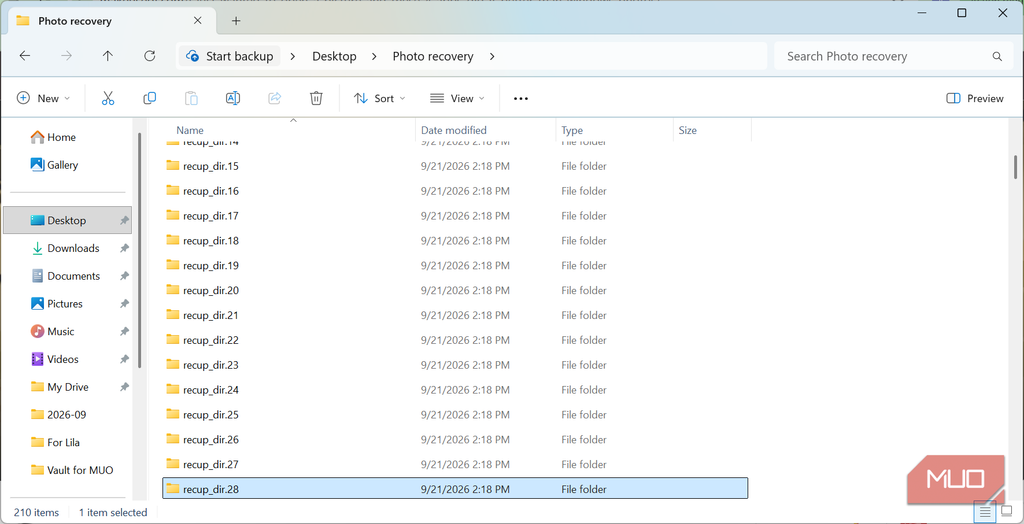The image size is (1024, 524).
Task: Click the file list vertical scrollbar
Action: (1016, 167)
